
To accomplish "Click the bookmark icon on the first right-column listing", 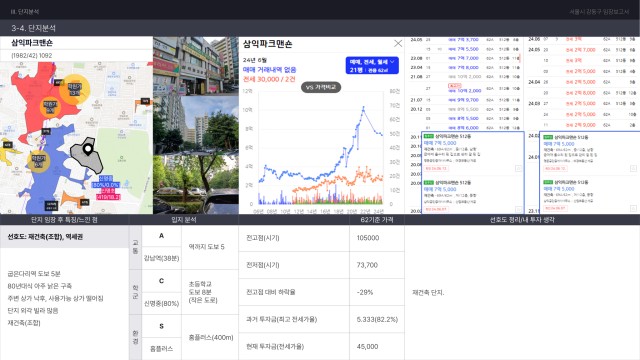I will click(633, 168).
